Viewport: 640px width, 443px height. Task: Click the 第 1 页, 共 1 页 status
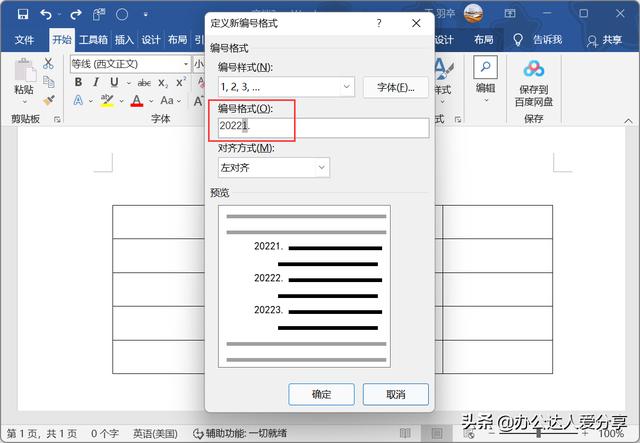tap(42, 433)
